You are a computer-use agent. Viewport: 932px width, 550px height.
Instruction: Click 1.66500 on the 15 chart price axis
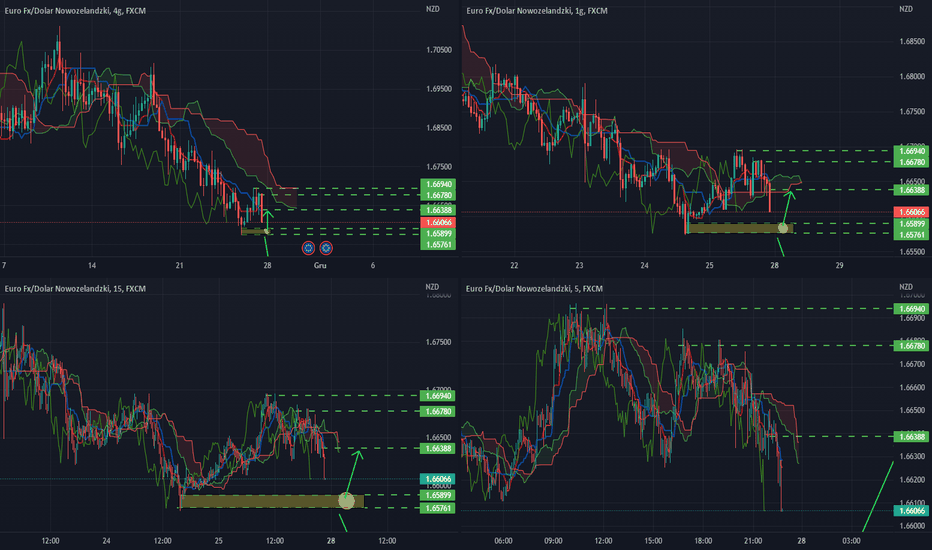click(439, 438)
